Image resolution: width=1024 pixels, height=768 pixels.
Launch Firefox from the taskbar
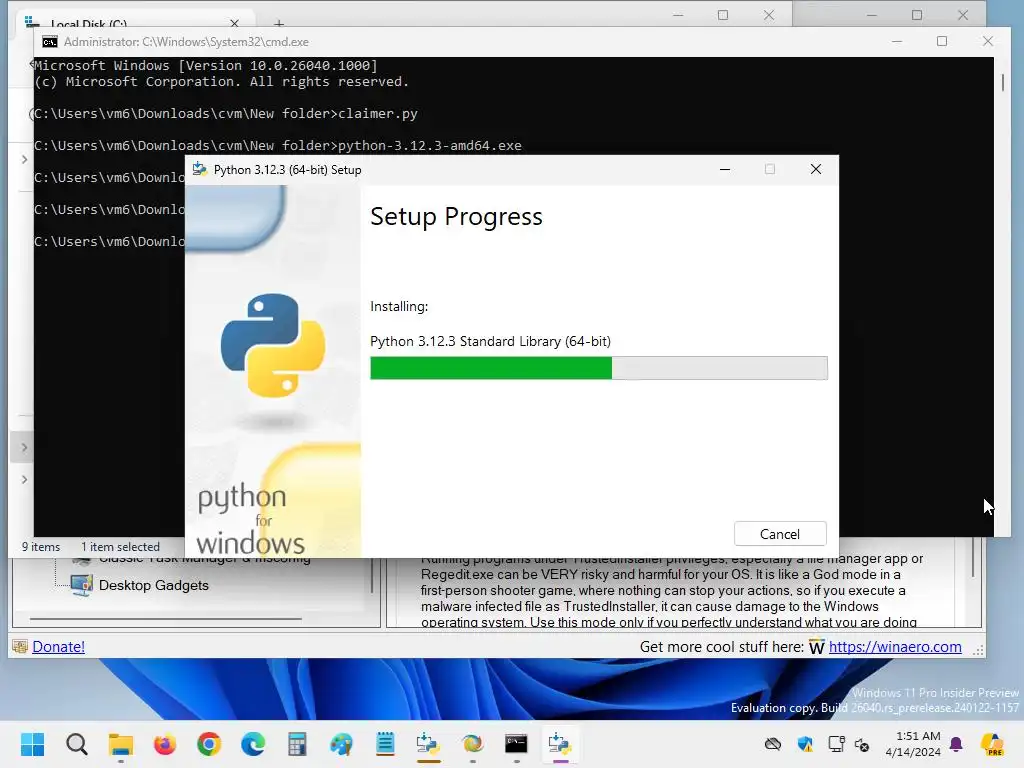click(165, 744)
